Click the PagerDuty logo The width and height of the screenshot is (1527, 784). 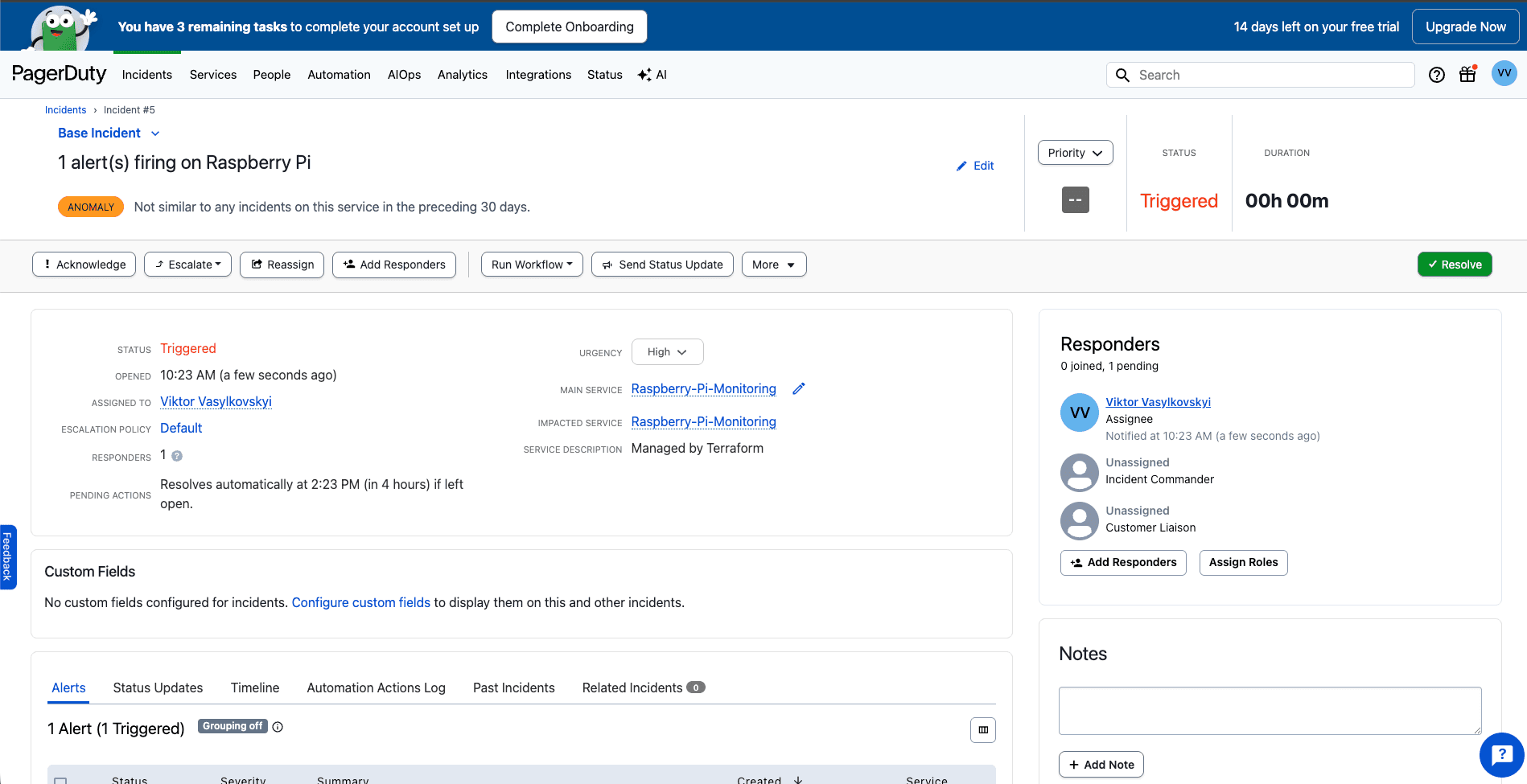(59, 74)
